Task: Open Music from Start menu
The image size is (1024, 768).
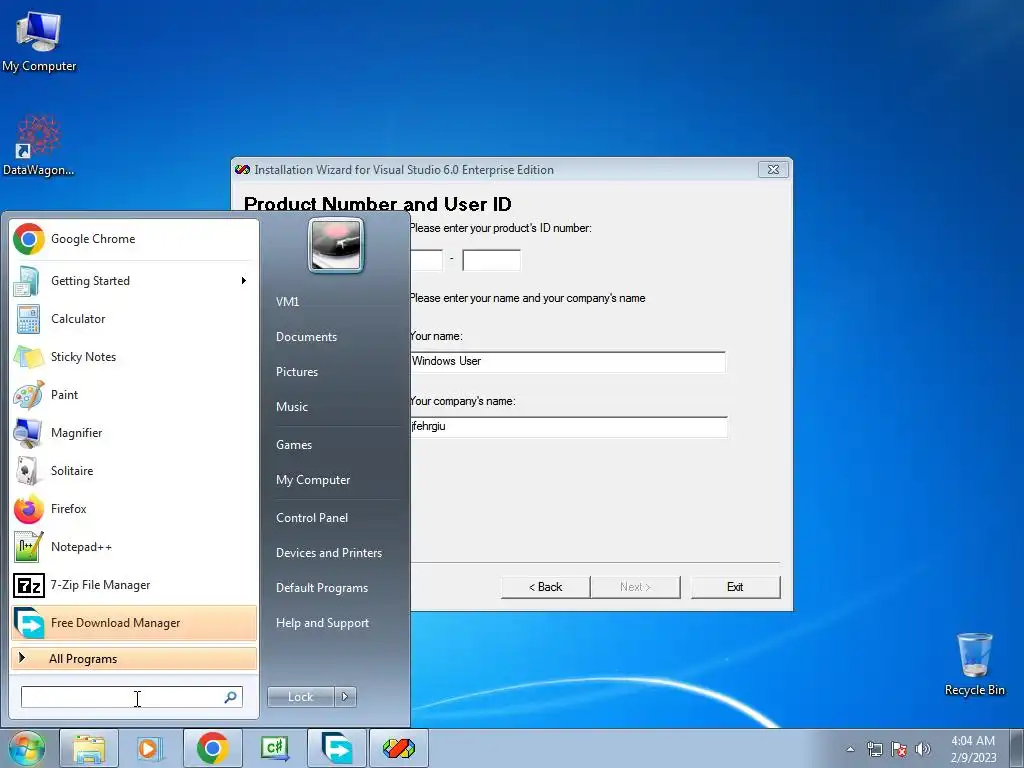Action: 291,407
